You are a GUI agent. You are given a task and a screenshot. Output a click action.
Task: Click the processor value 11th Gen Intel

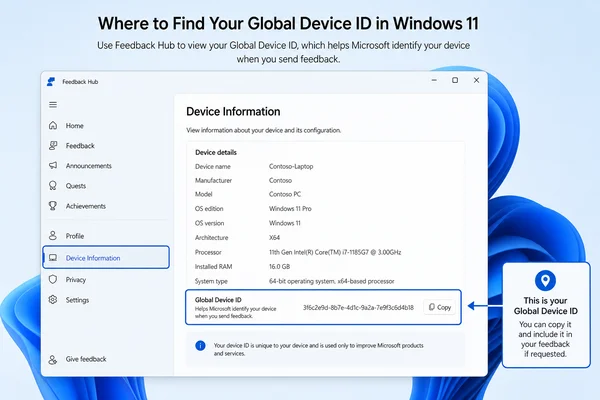pos(335,252)
